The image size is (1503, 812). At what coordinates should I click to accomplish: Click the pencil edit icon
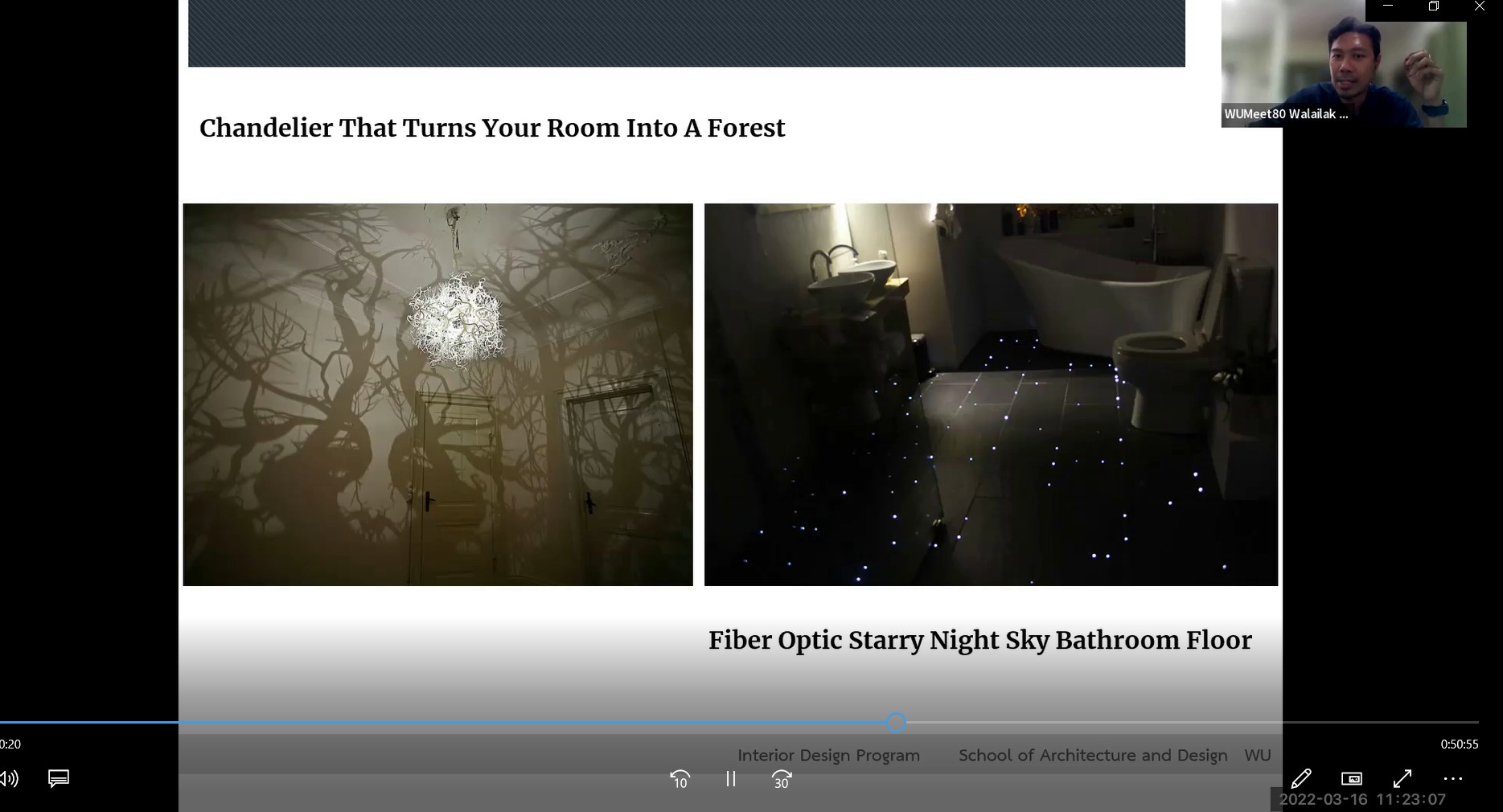coord(1300,778)
